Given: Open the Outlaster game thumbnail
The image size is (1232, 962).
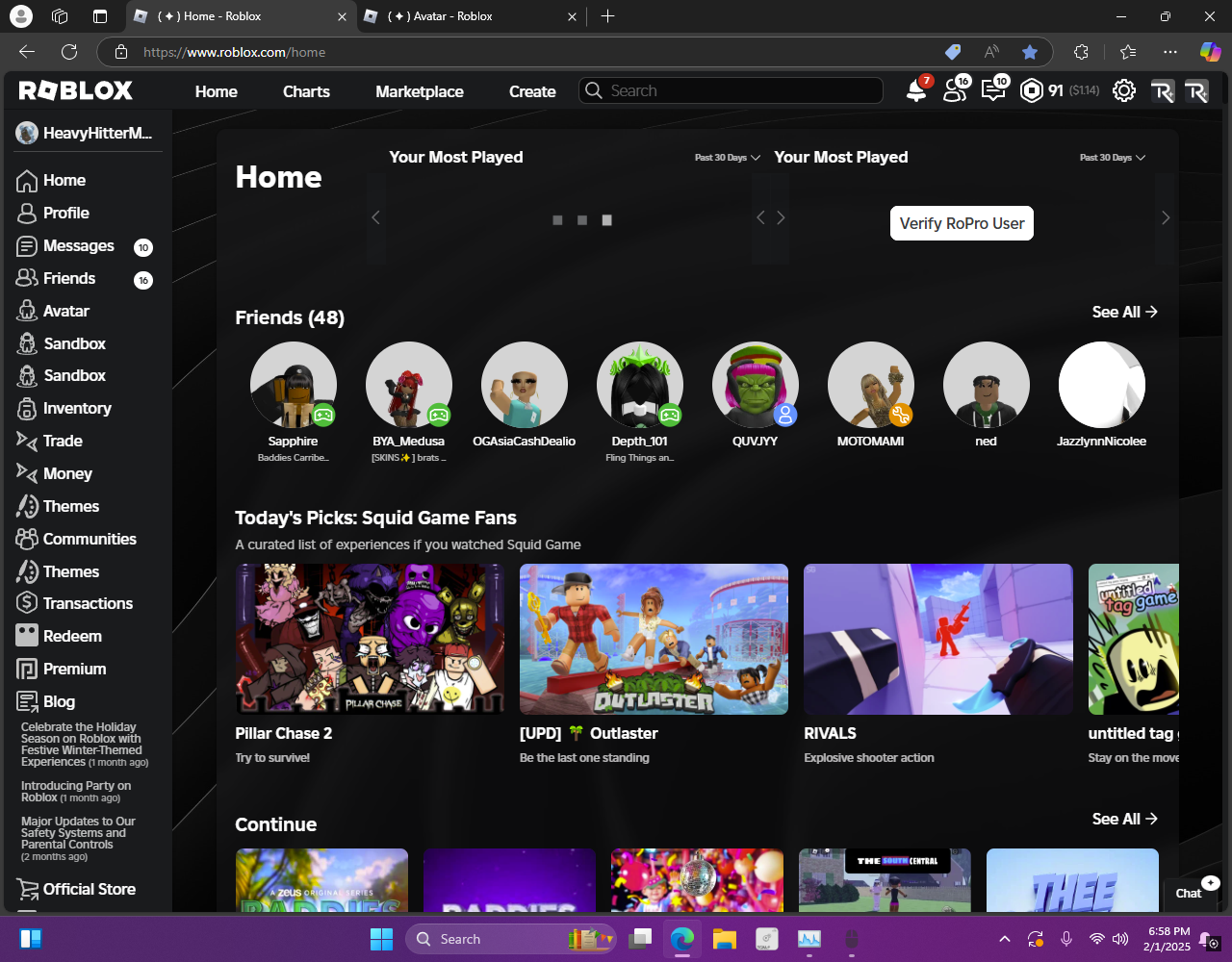Looking at the screenshot, I should 654,639.
